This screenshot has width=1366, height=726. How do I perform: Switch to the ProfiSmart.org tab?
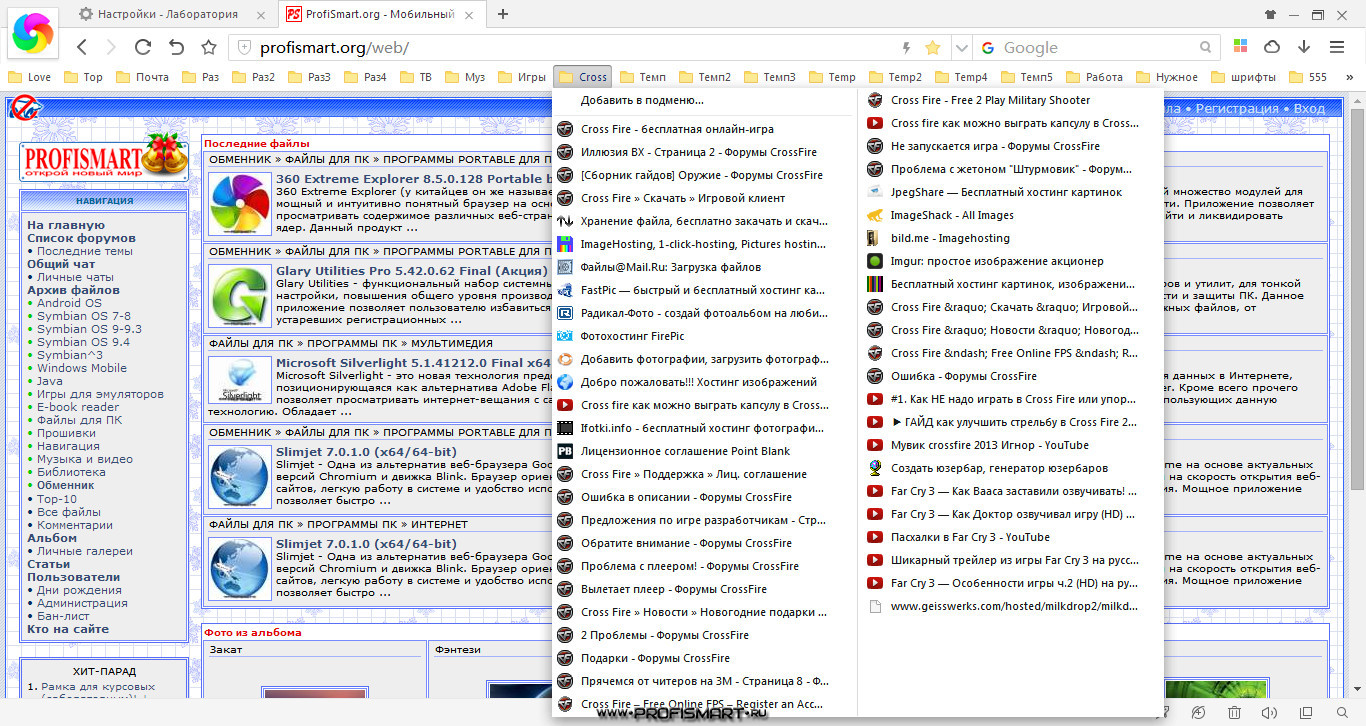pos(381,14)
